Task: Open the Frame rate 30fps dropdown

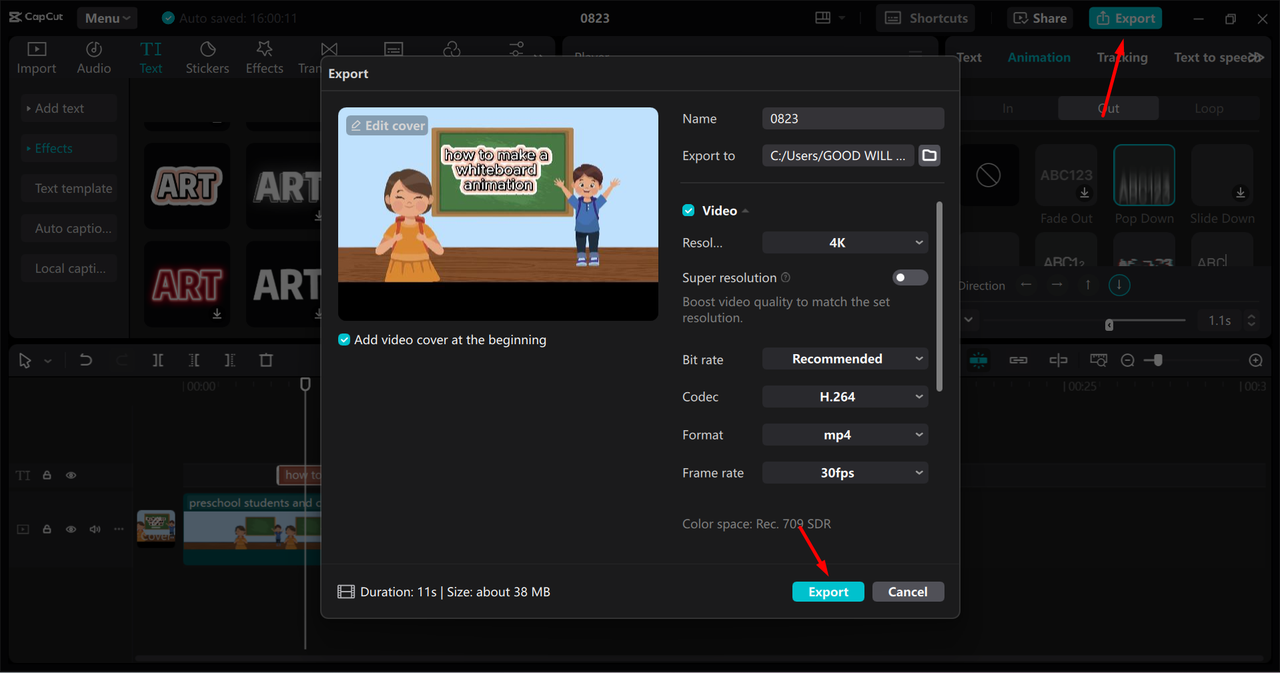Action: click(x=845, y=472)
